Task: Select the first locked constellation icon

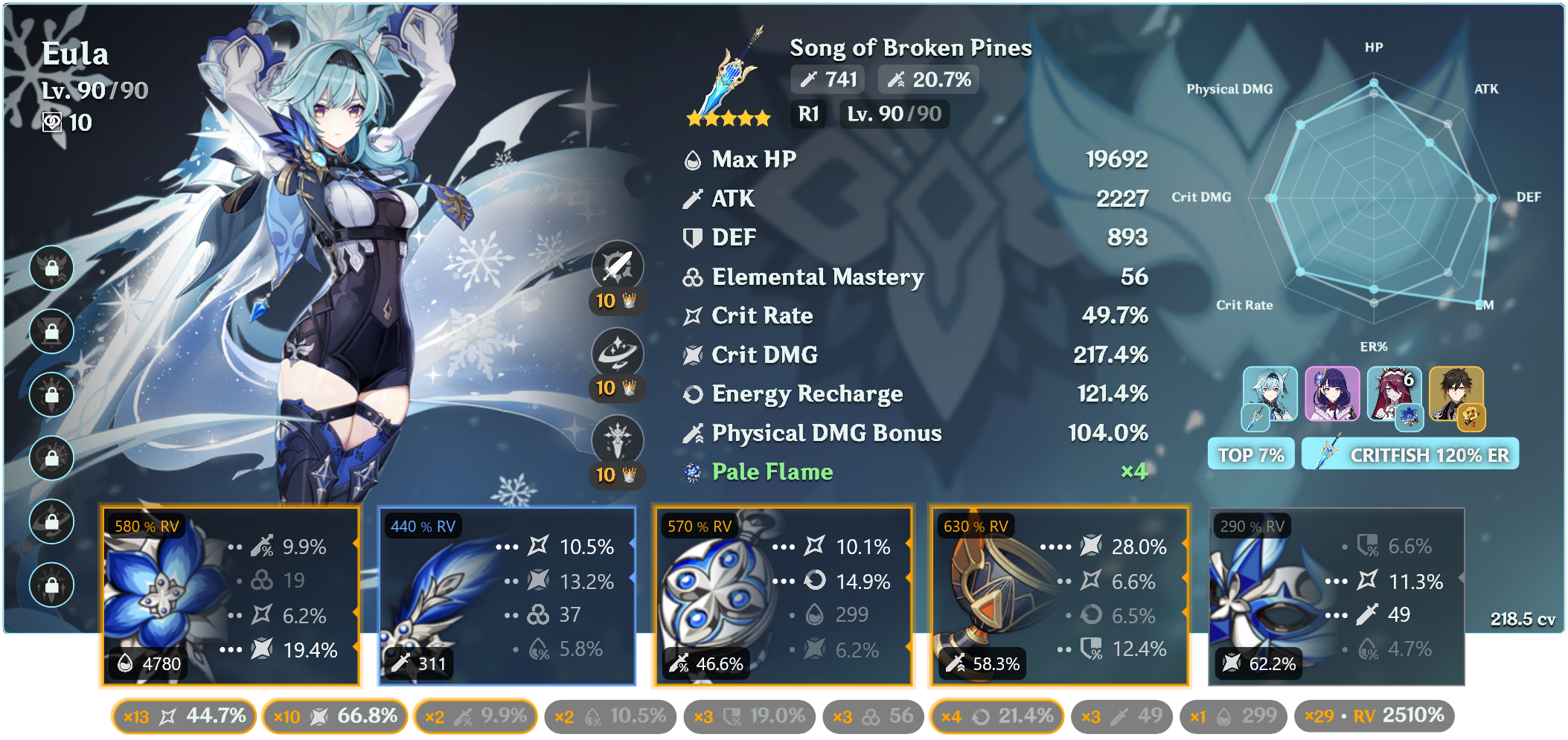Action: tap(52, 268)
